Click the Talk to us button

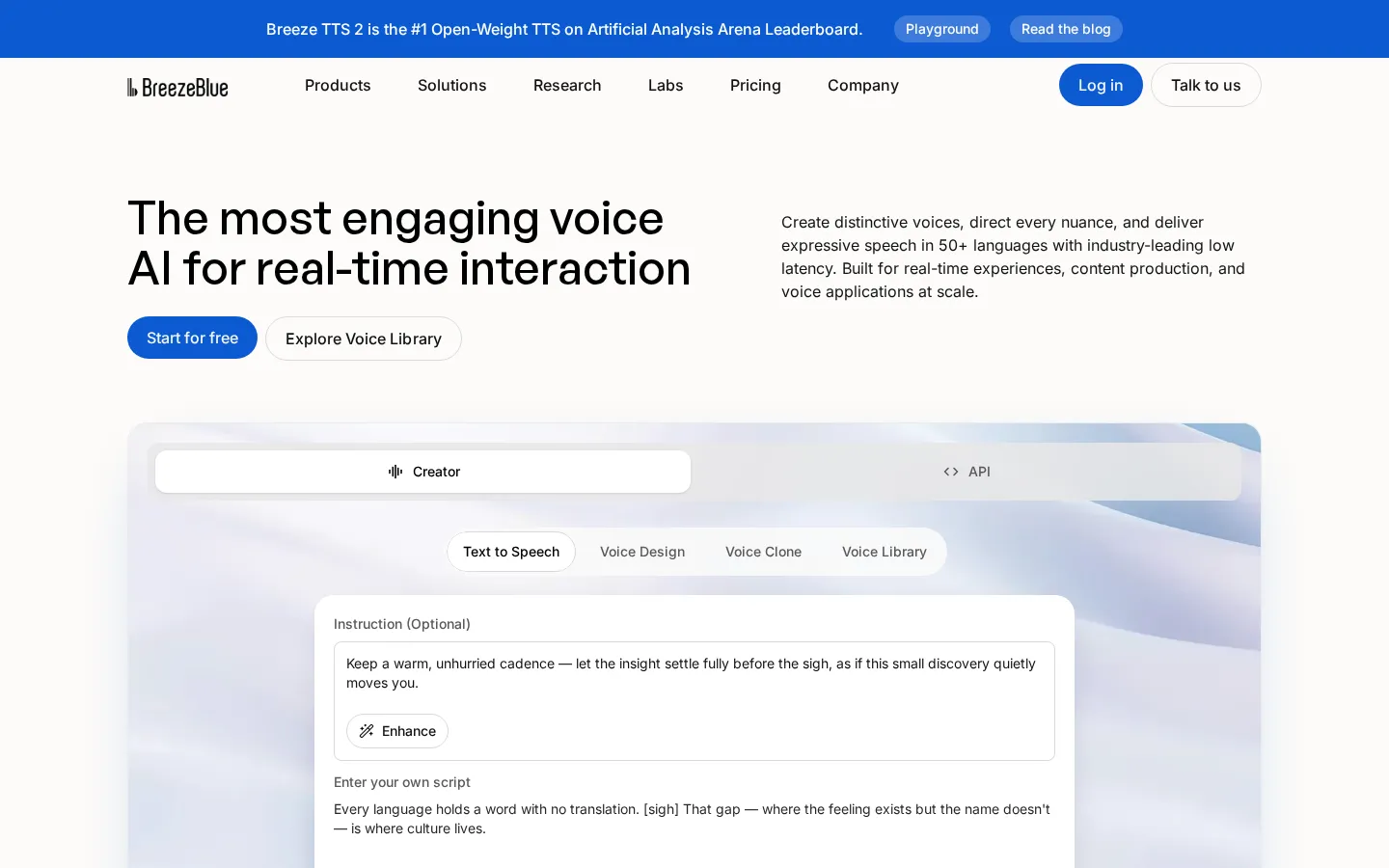(1206, 85)
